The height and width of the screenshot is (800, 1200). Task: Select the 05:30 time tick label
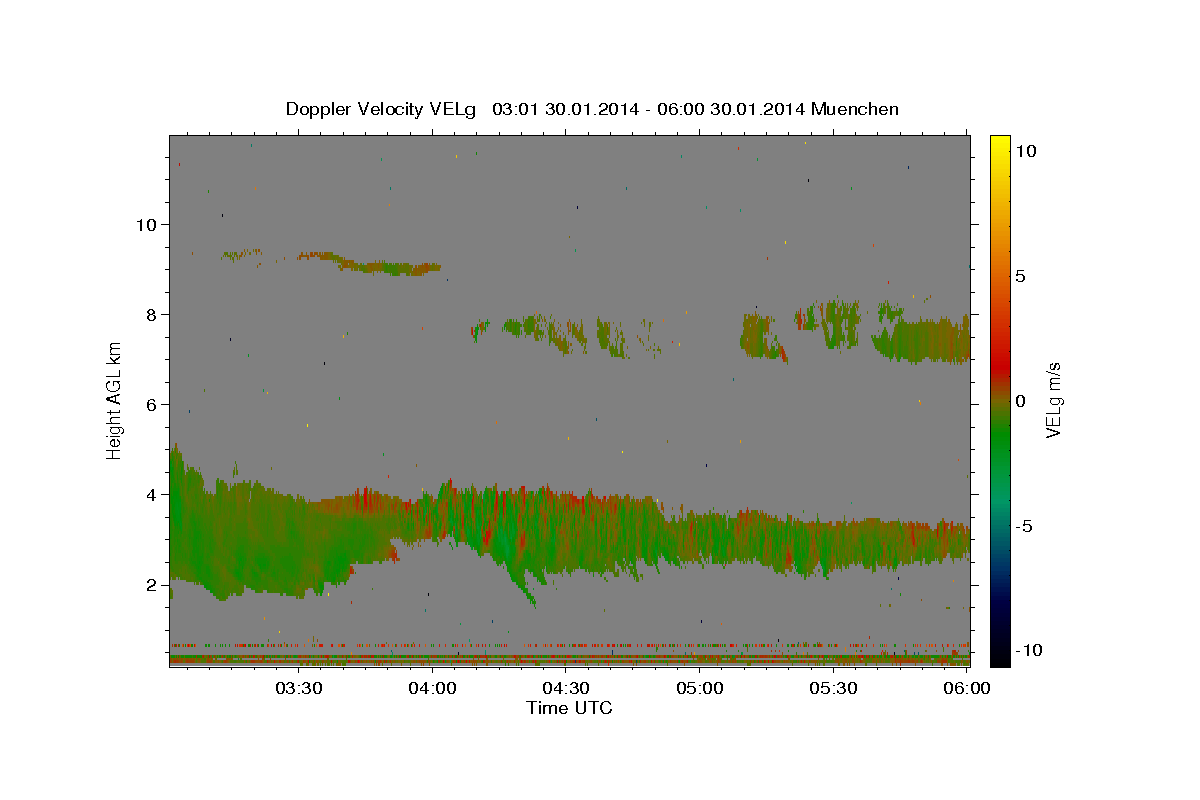coord(833,688)
